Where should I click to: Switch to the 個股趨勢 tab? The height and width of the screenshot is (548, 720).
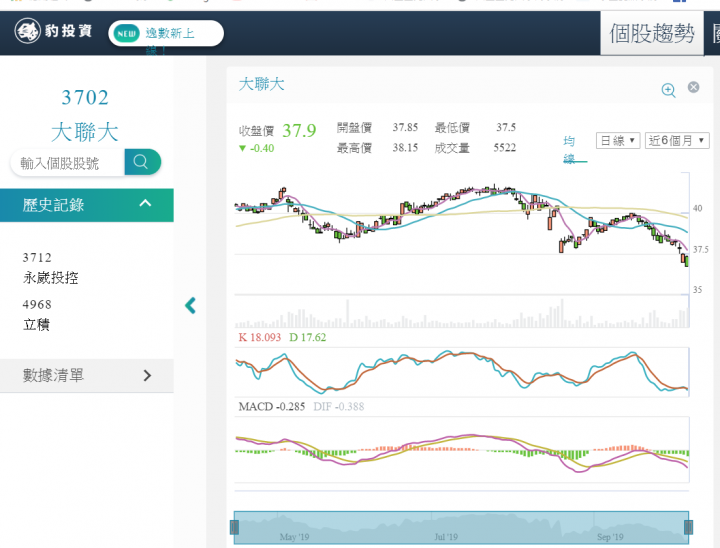[652, 33]
